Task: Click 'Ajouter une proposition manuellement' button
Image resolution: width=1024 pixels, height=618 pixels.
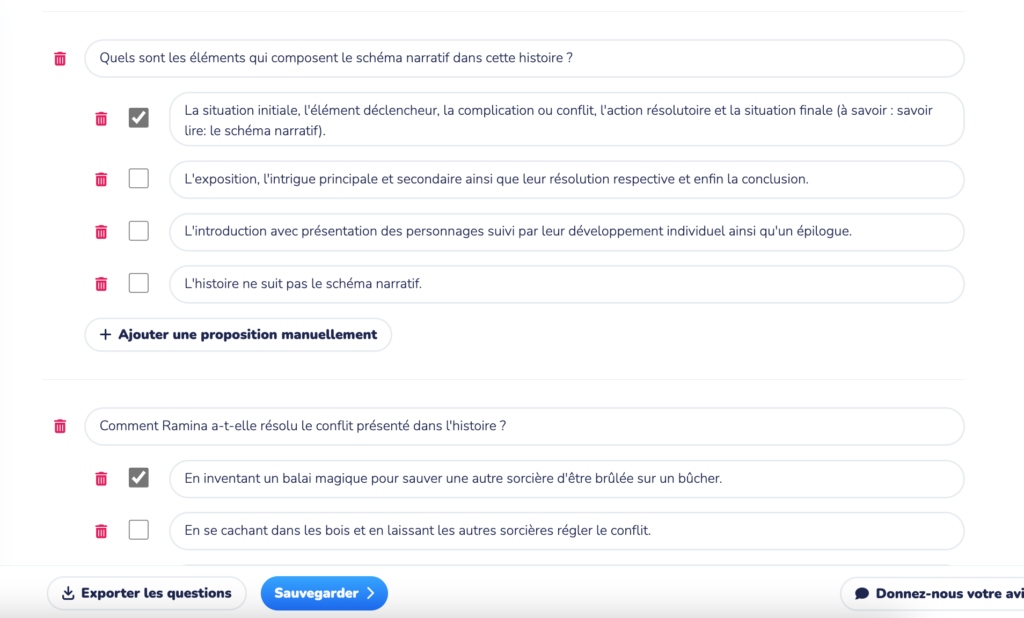Action: (238, 334)
